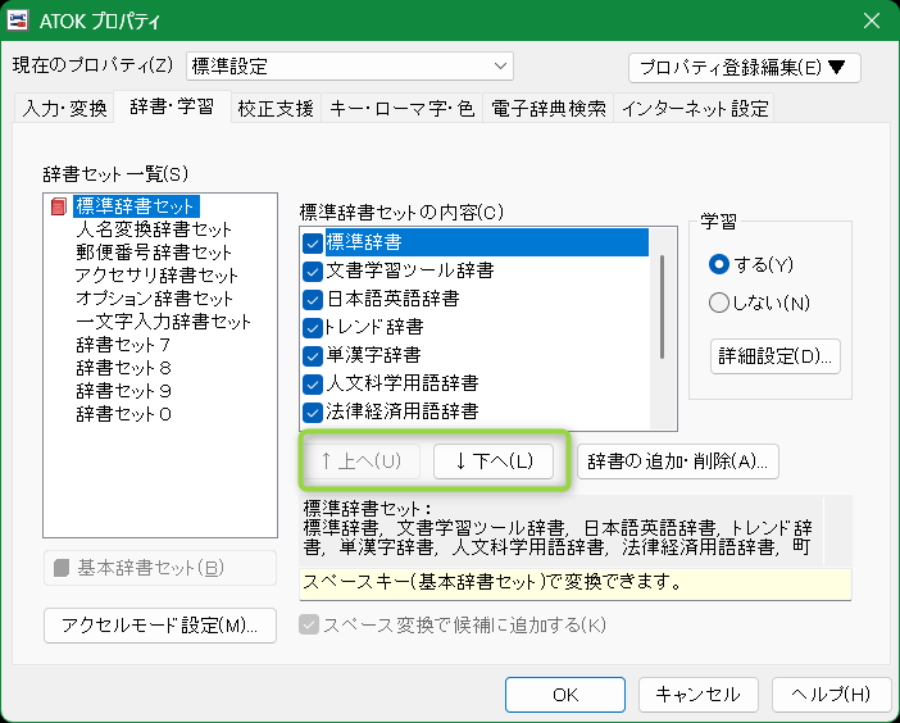Viewport: 900px width, 723px height.
Task: Click the キャンセル button
Action: pyautogui.click(x=698, y=695)
